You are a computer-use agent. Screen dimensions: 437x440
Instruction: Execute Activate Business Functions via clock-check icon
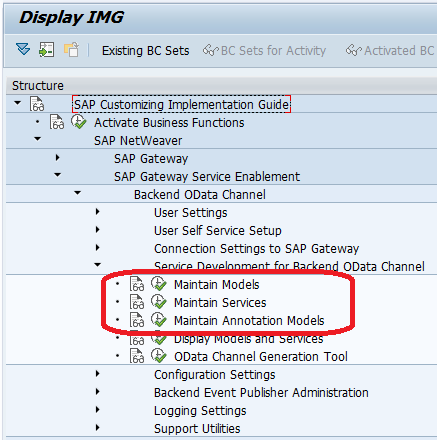click(79, 122)
